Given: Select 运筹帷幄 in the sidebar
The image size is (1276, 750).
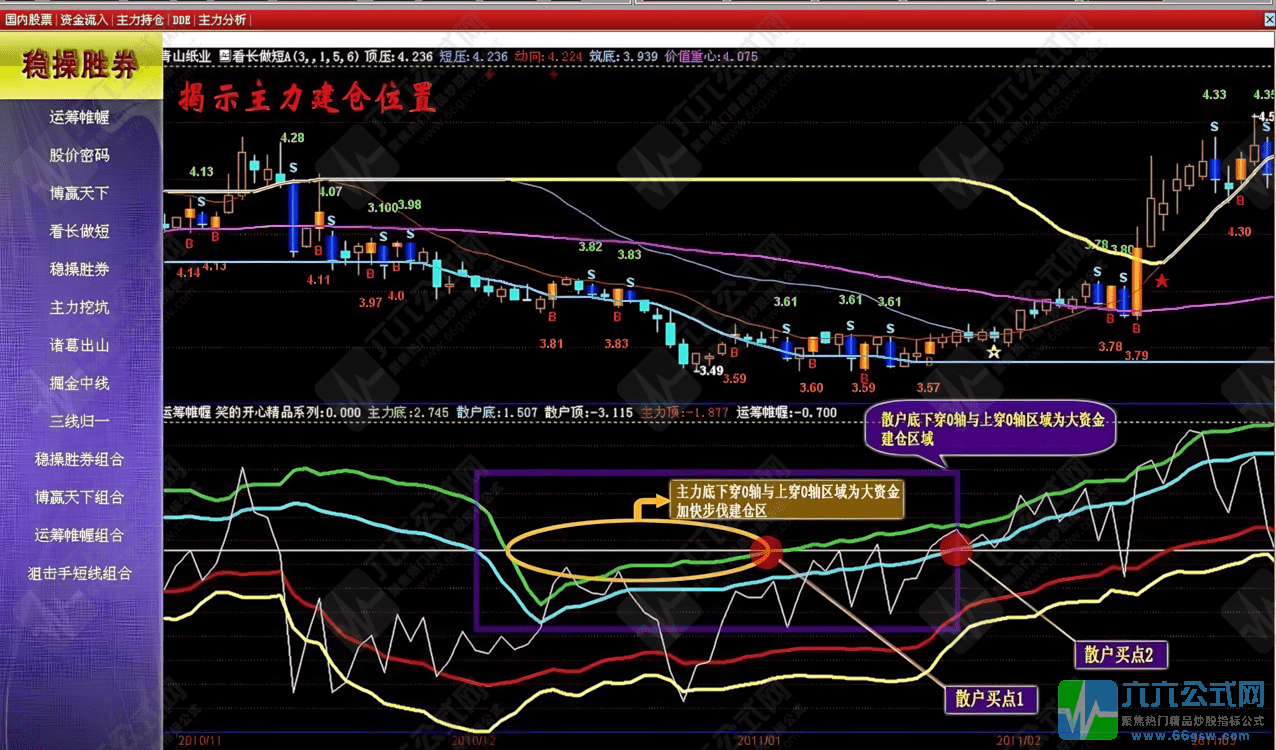Looking at the screenshot, I should click(x=80, y=117).
